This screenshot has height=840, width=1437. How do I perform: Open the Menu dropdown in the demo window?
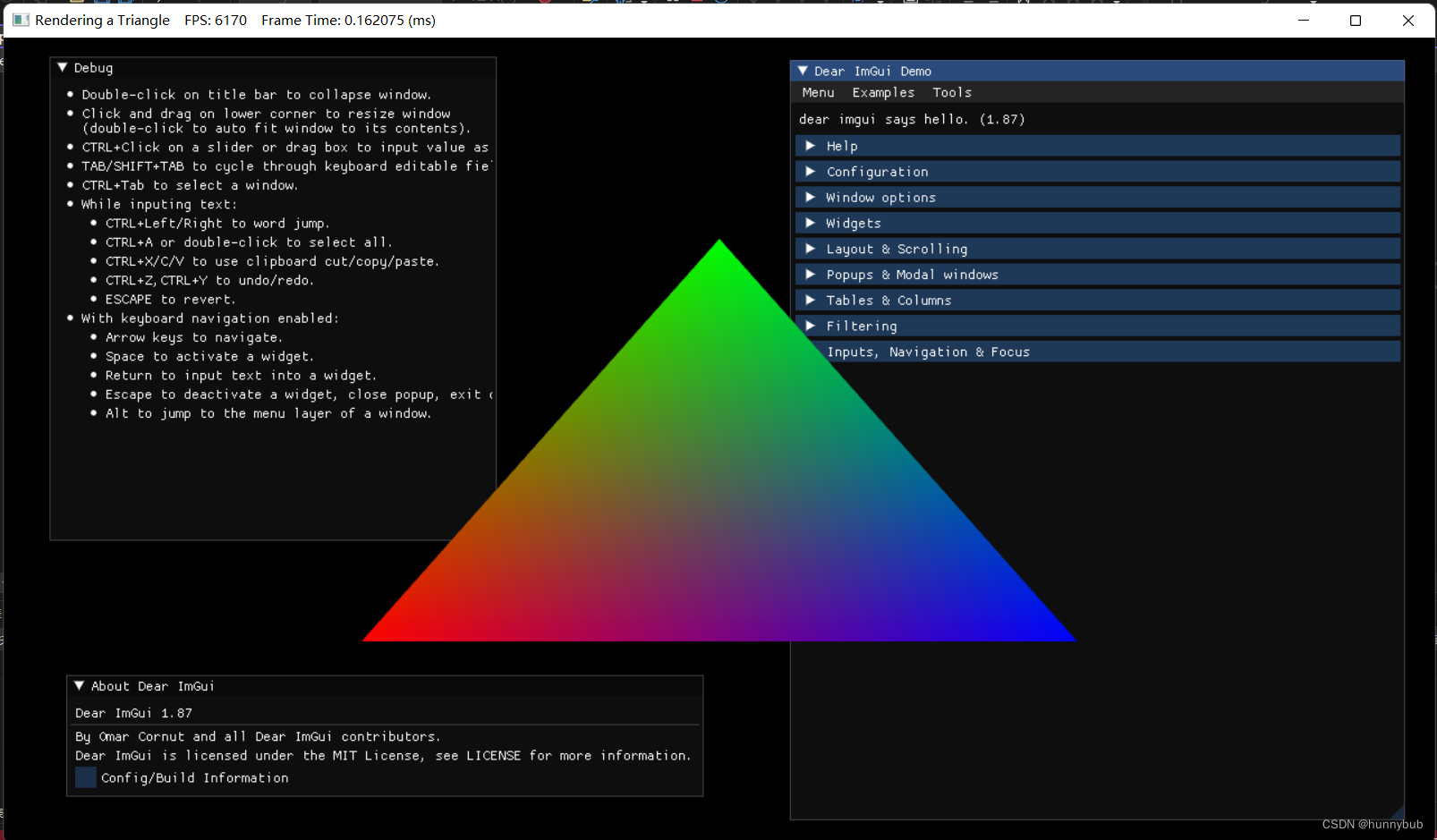(x=817, y=92)
